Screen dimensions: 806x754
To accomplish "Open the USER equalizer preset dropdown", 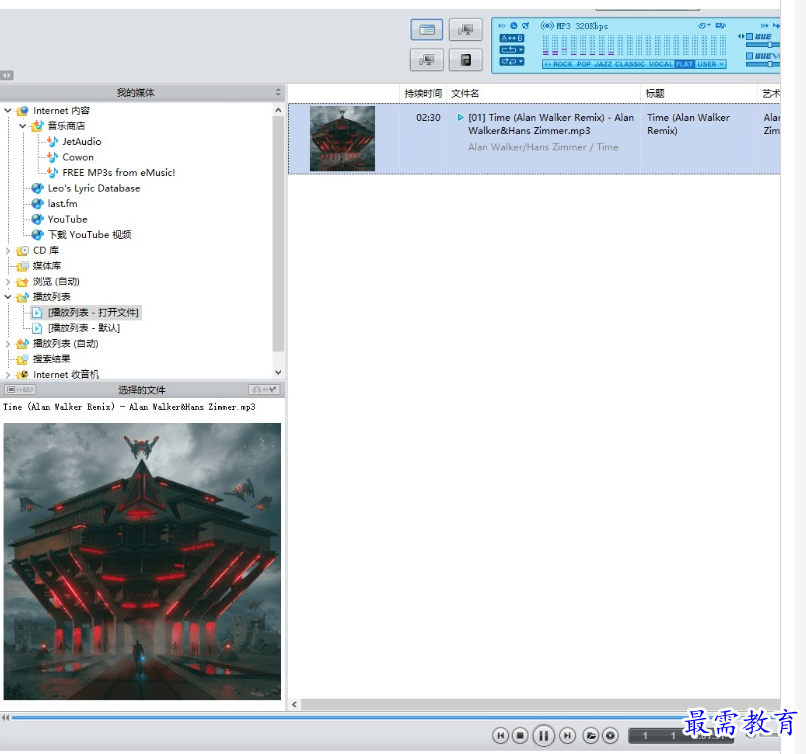I will click(x=710, y=64).
